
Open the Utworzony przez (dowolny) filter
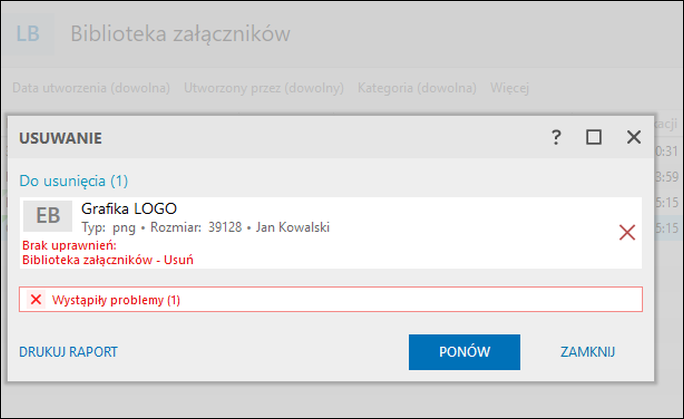[263, 88]
